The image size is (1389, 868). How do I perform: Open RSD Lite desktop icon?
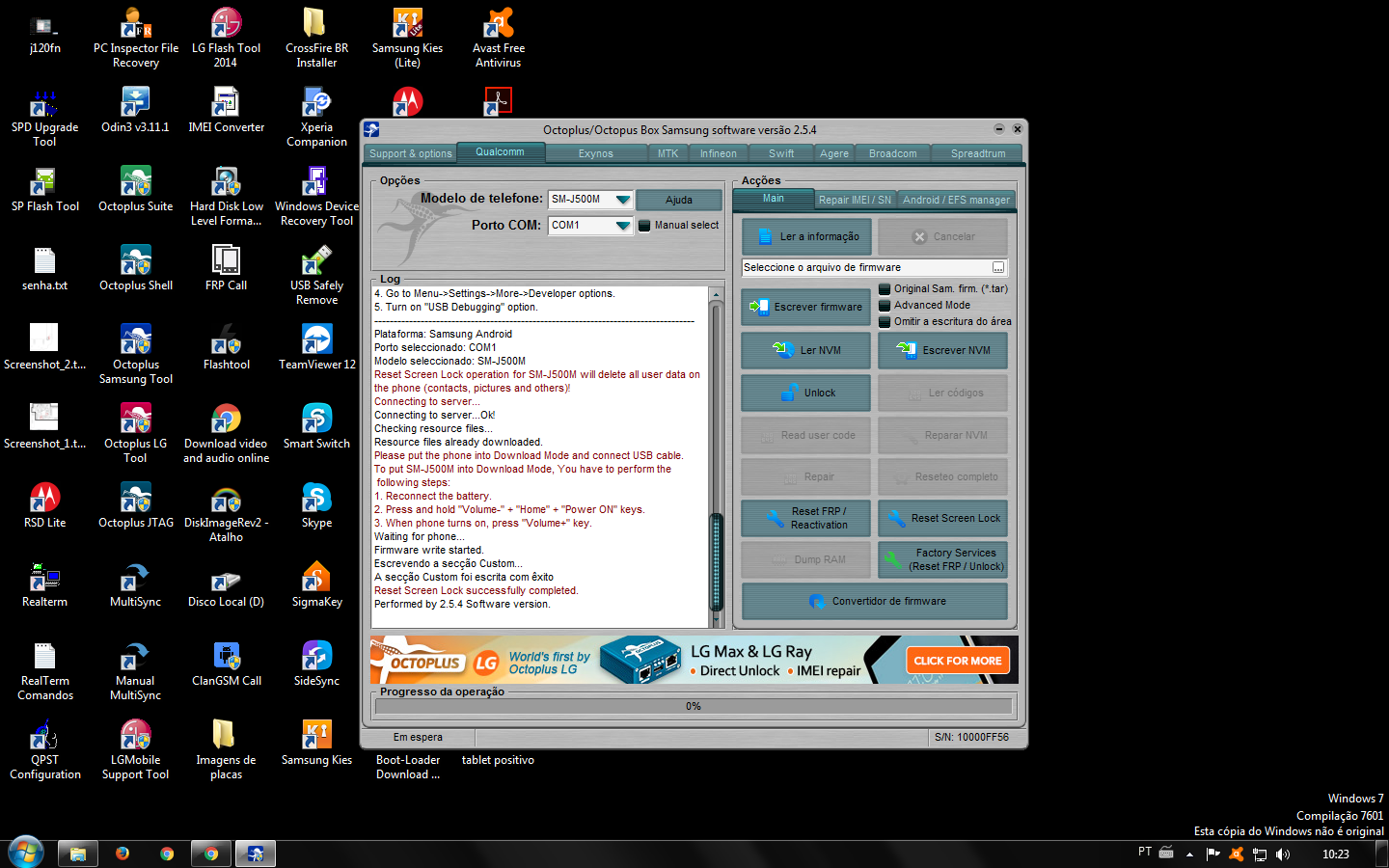[44, 505]
